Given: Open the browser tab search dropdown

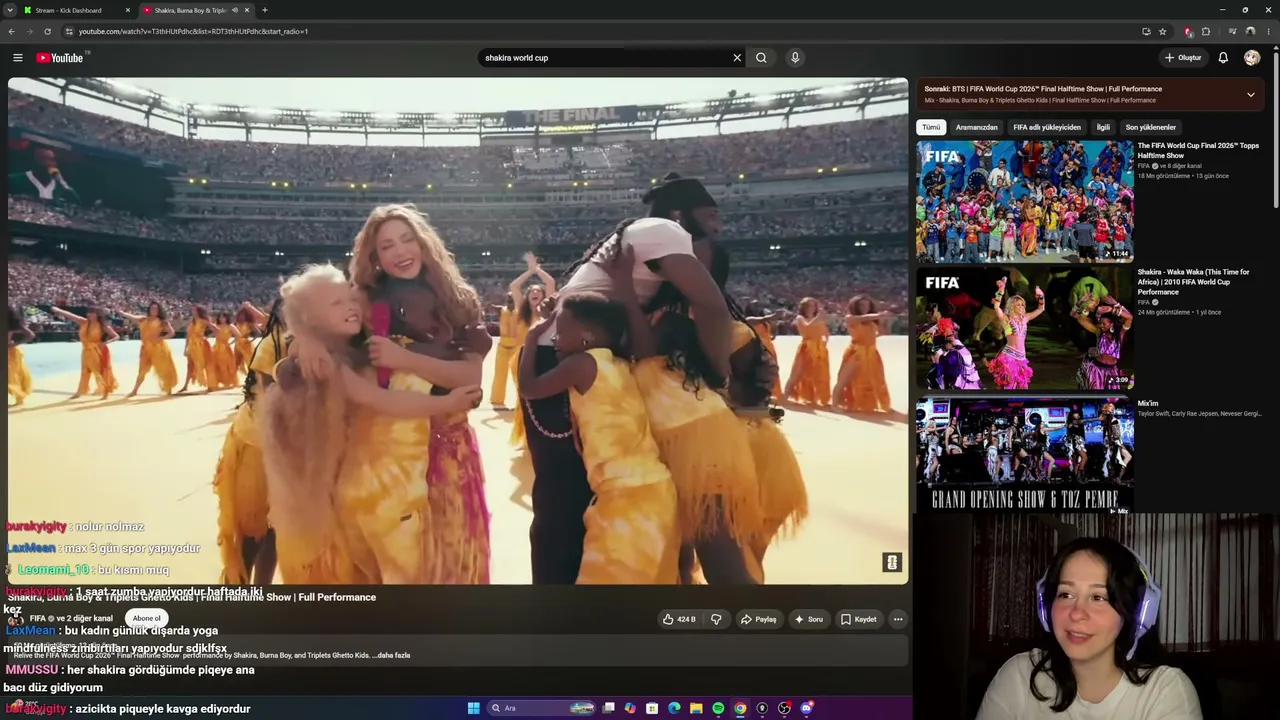Looking at the screenshot, I should tap(9, 10).
